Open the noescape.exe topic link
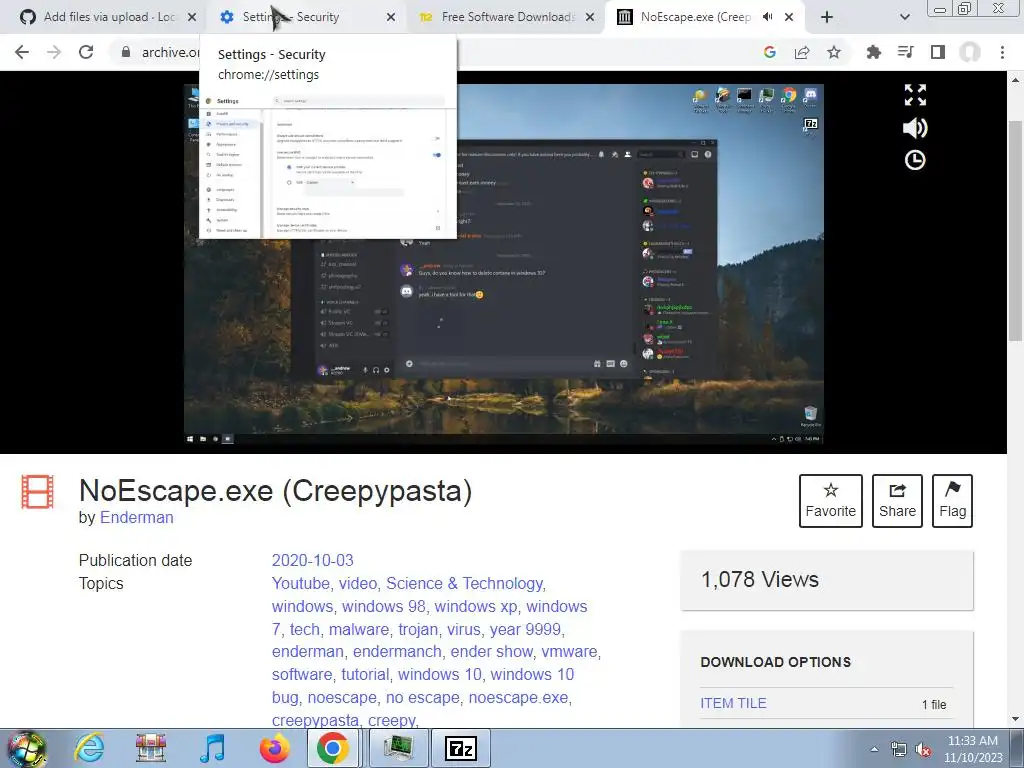The height and width of the screenshot is (768, 1024). pos(518,697)
